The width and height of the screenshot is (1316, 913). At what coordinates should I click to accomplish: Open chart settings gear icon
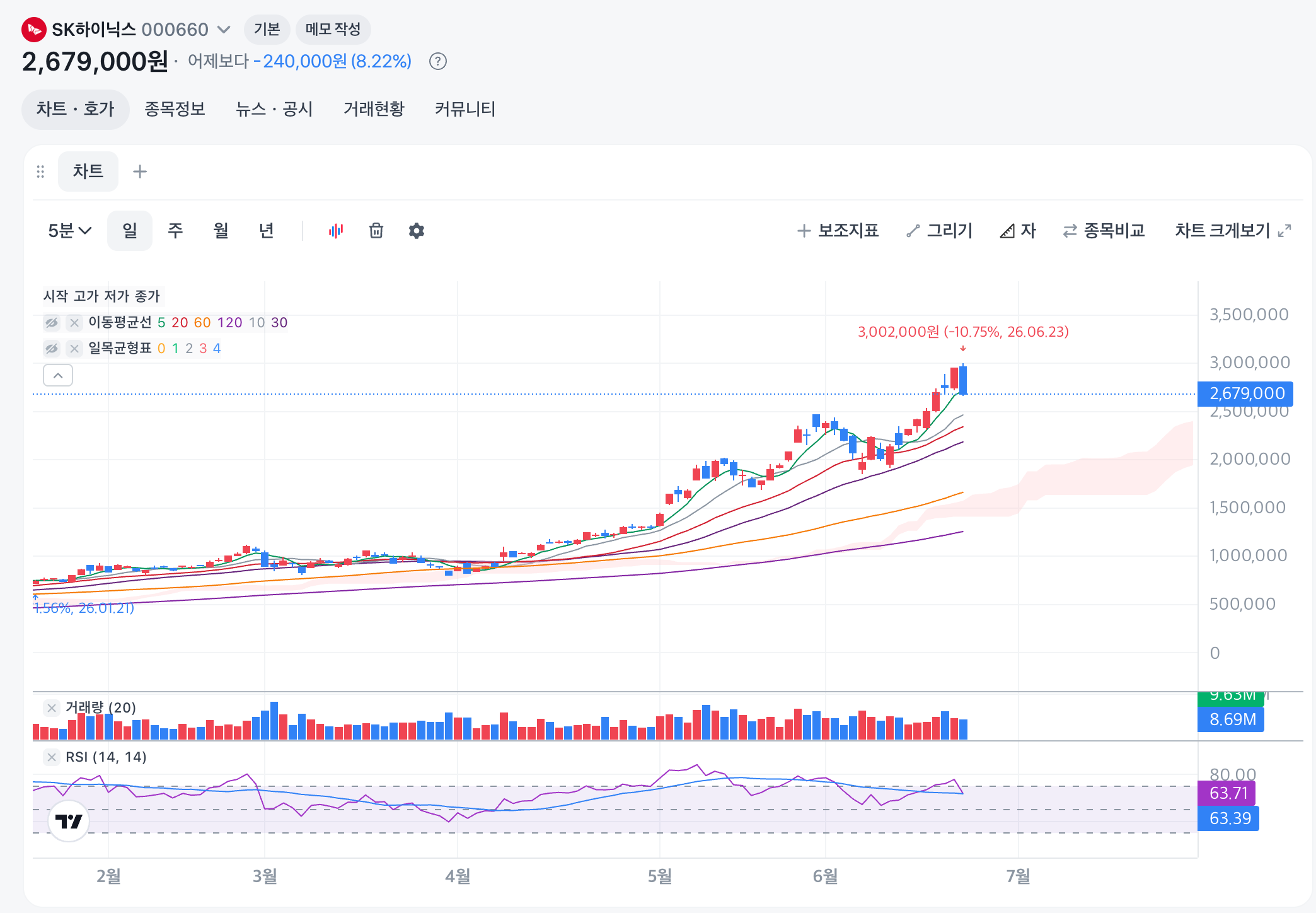[417, 231]
